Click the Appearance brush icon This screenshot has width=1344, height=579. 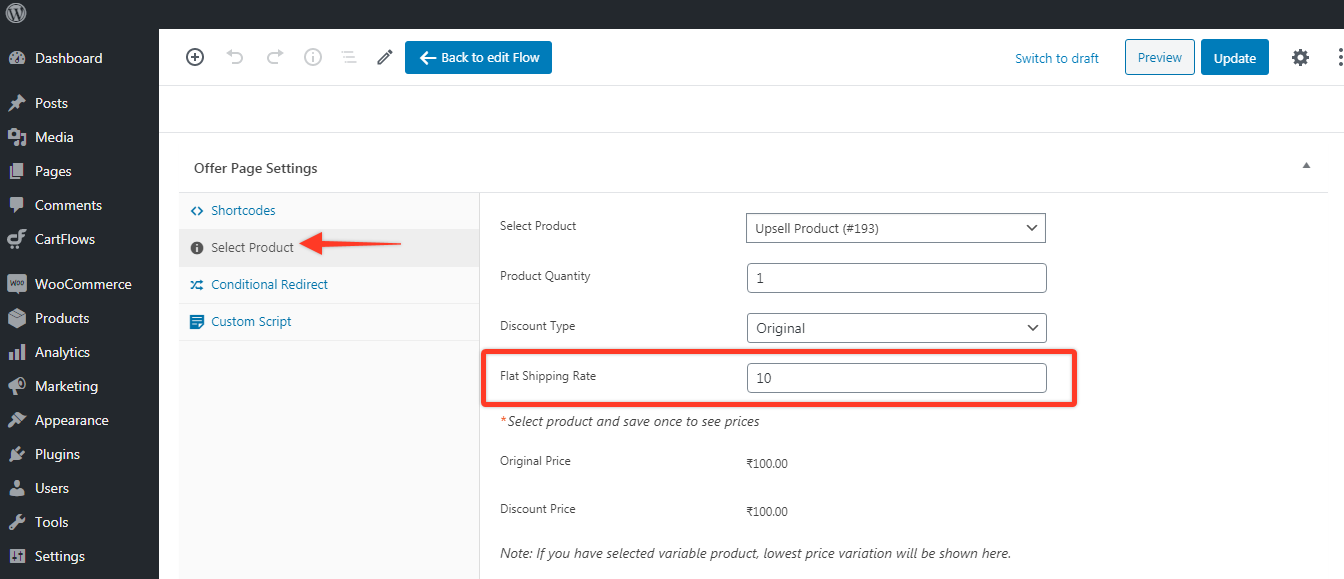point(16,420)
